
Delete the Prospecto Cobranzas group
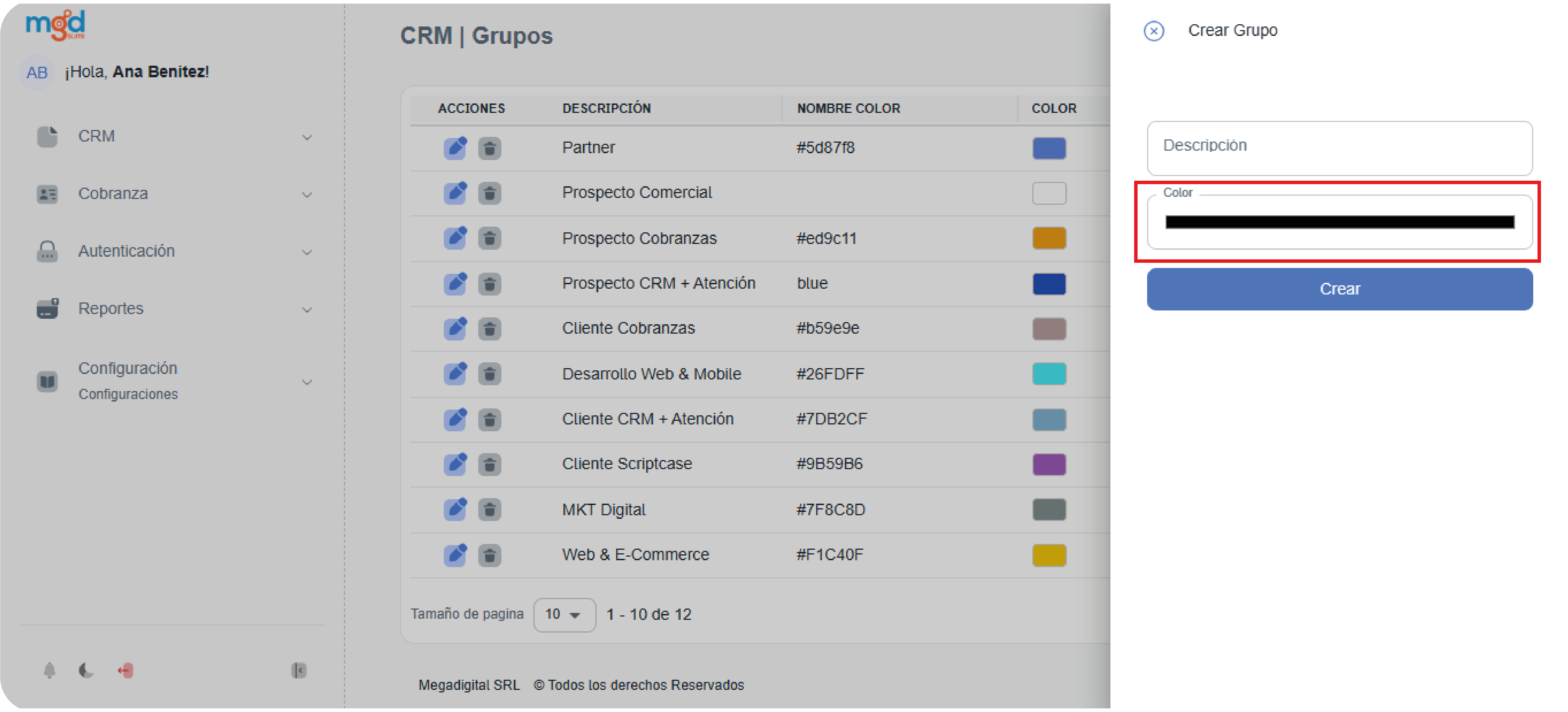[489, 238]
